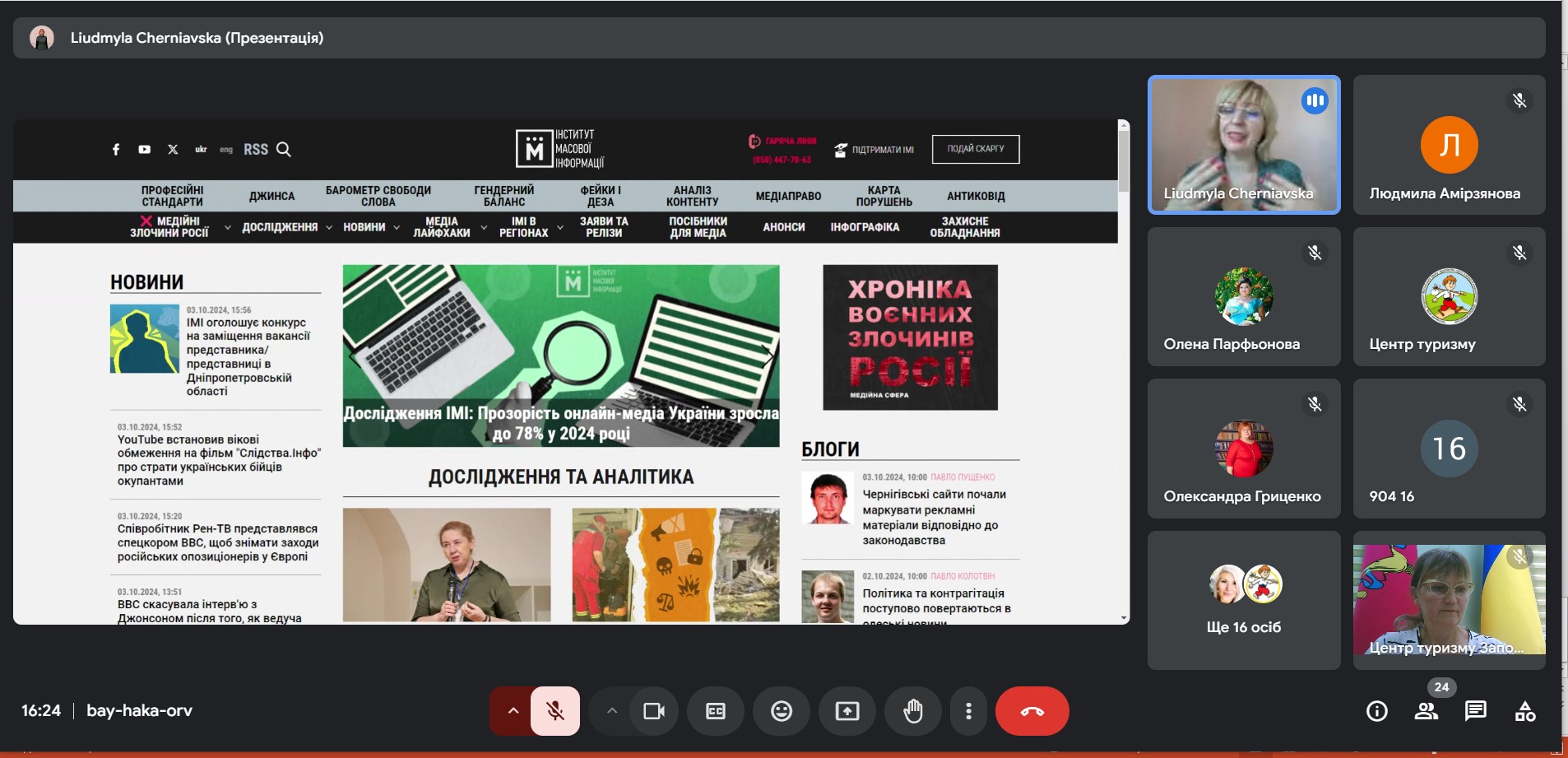Viewport: 1568px width, 758px height.
Task: Open the activities icon
Action: point(1525,711)
